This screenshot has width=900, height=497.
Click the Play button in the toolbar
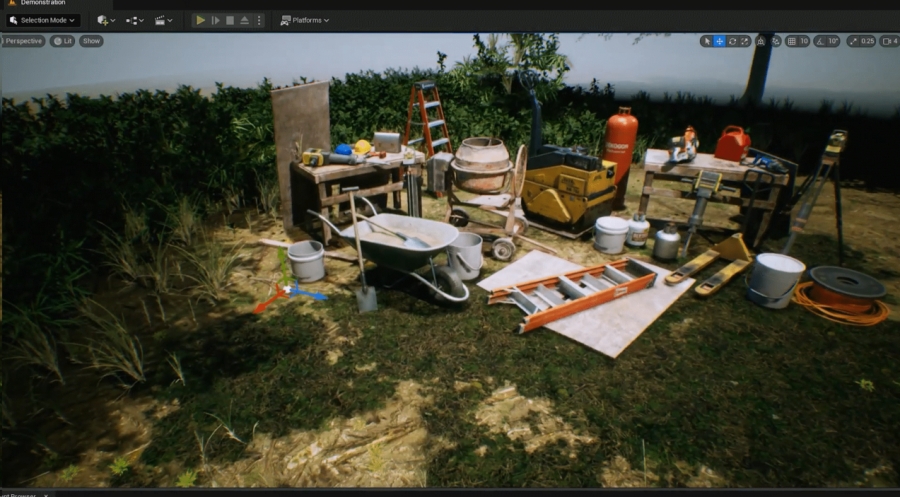(200, 20)
